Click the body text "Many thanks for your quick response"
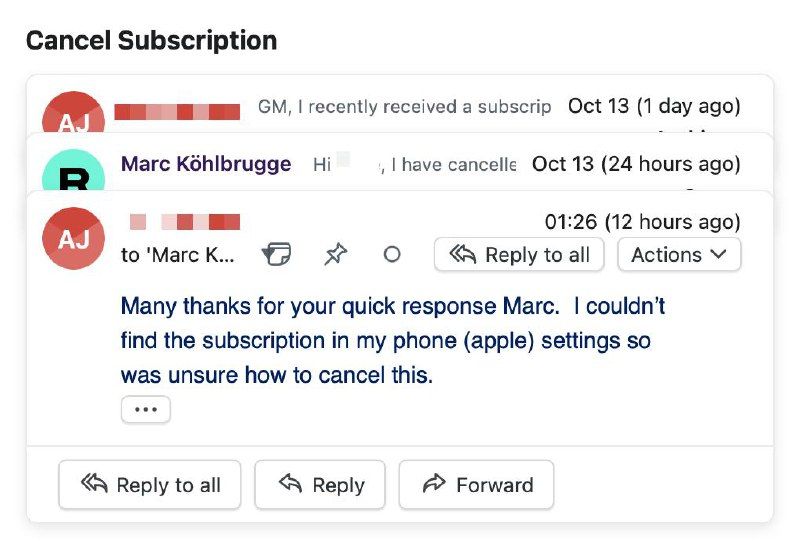Screen dimensions: 800x541 (x=392, y=306)
